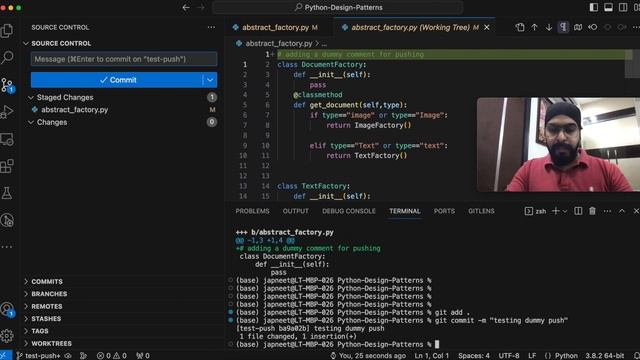640x360 pixels.
Task: Click the Python-Design-Patterns command center search
Action: pos(338,7)
